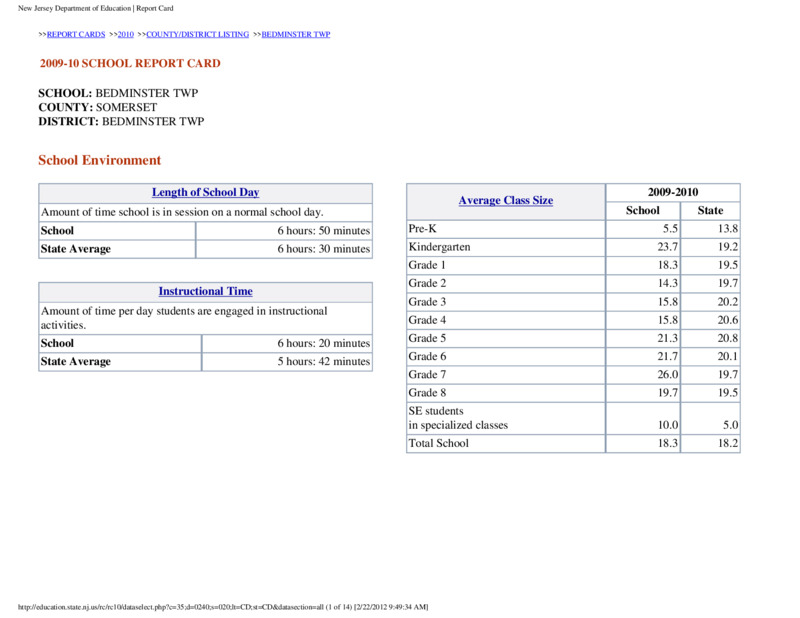The image size is (800, 618).
Task: Open the Length of School Day link
Action: point(206,192)
